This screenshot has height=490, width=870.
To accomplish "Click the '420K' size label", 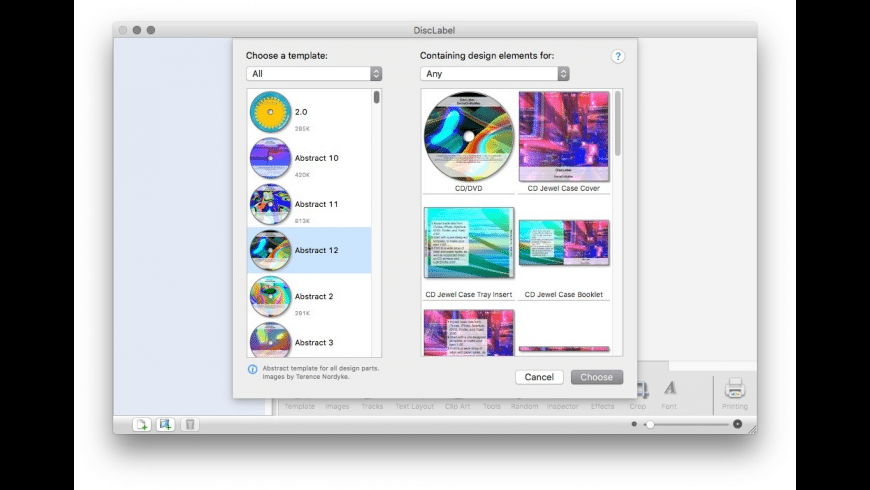I will pos(302,175).
